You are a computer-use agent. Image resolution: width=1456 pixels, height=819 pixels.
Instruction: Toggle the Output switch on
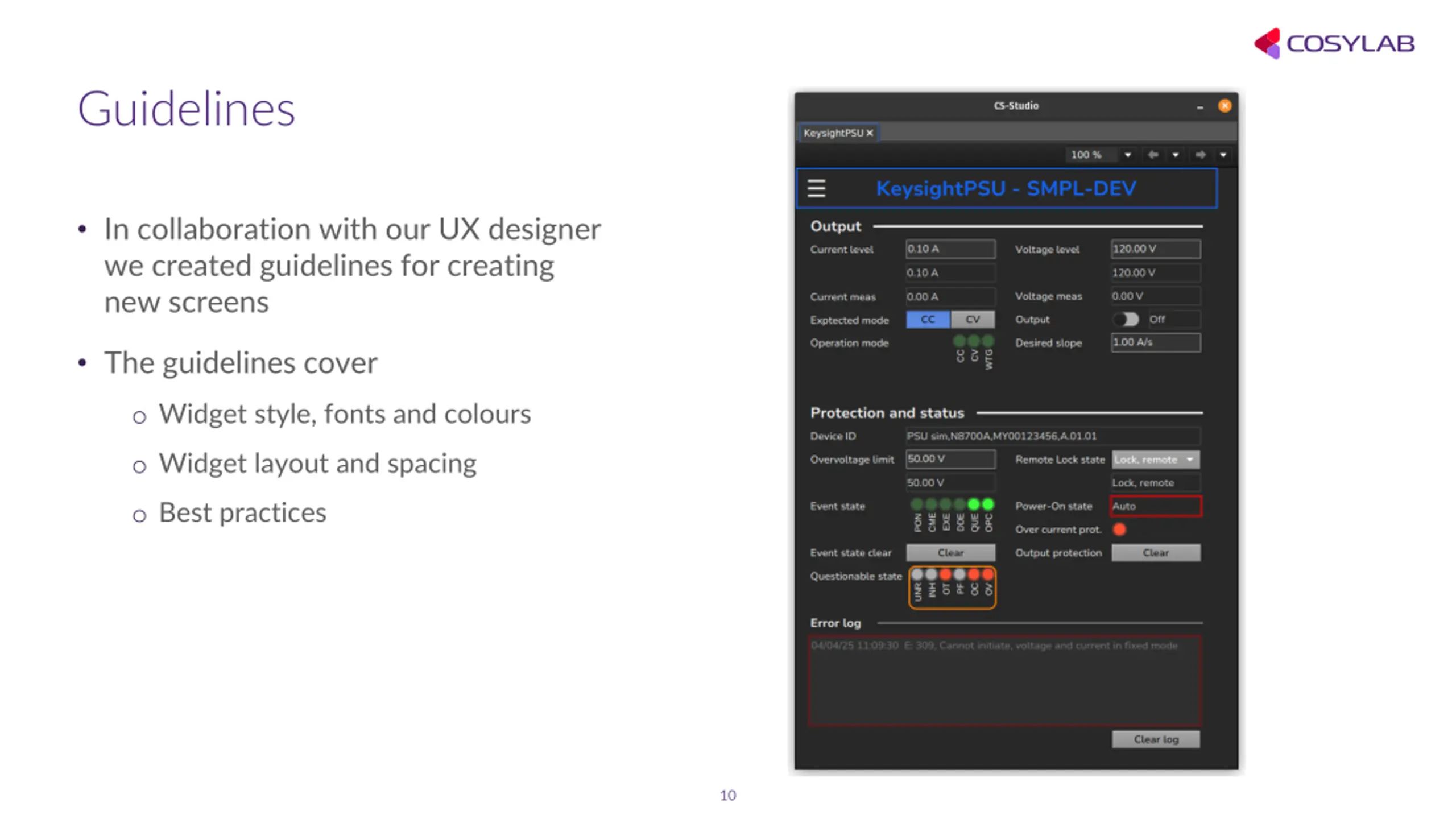[1126, 320]
